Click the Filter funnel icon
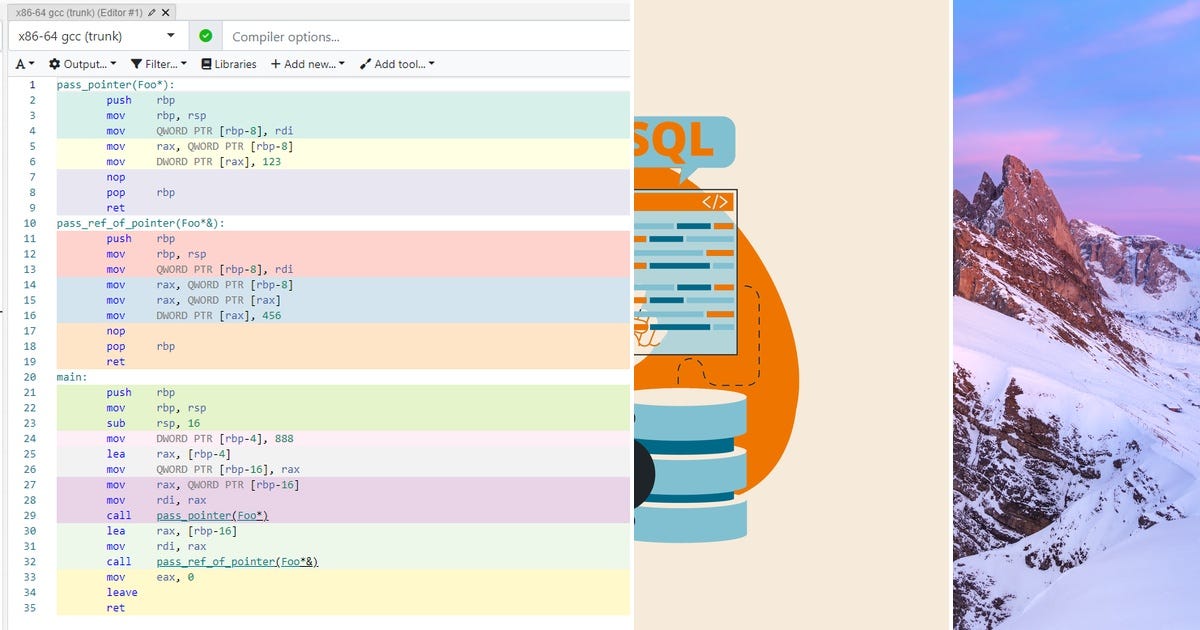 point(137,63)
